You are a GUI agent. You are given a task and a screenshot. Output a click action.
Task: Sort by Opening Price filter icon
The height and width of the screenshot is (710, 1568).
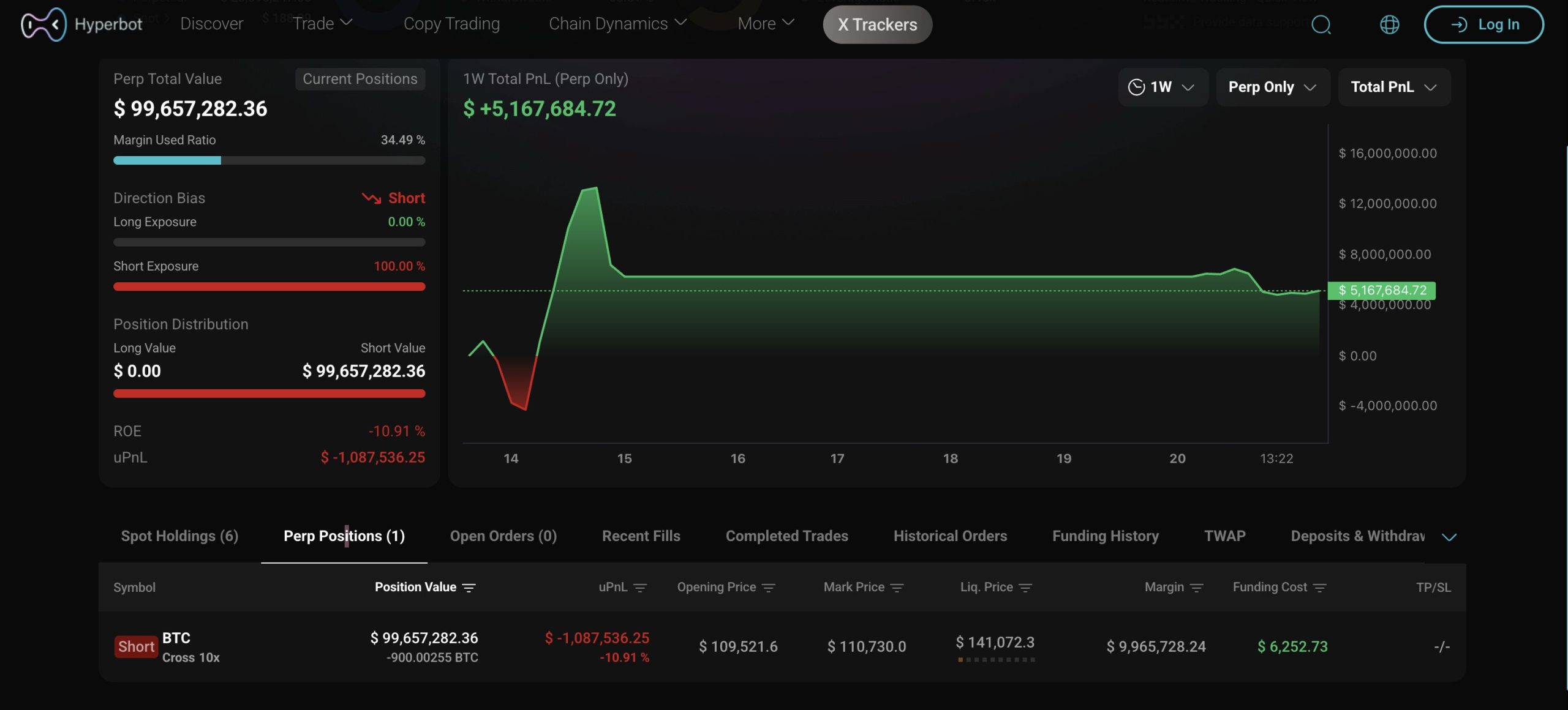point(769,588)
